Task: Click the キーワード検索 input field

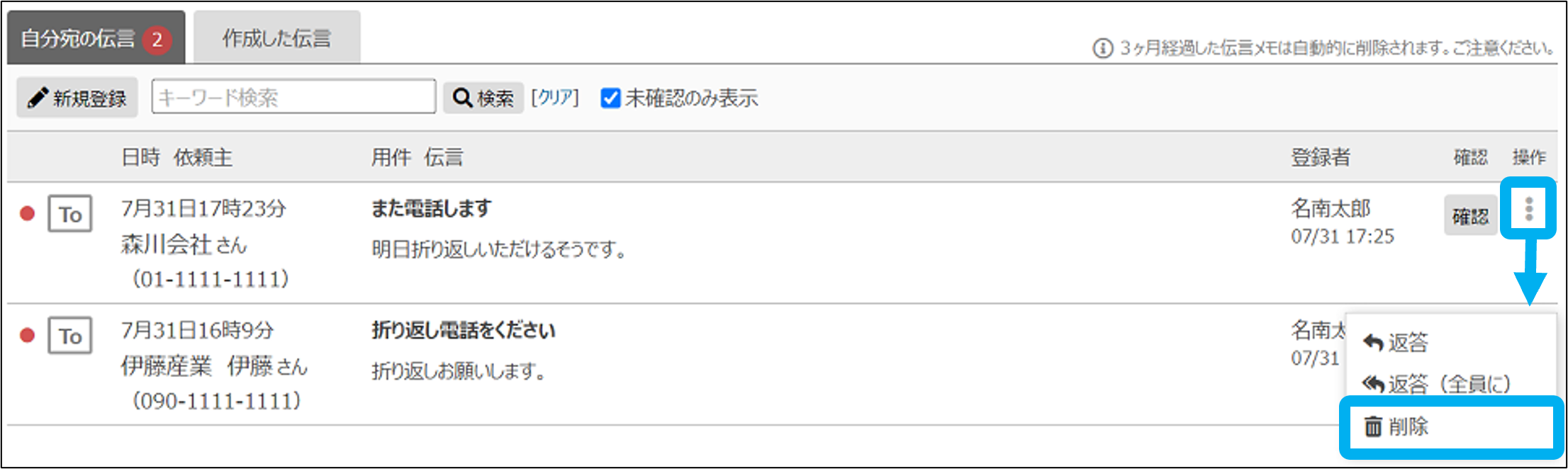Action: tap(293, 97)
